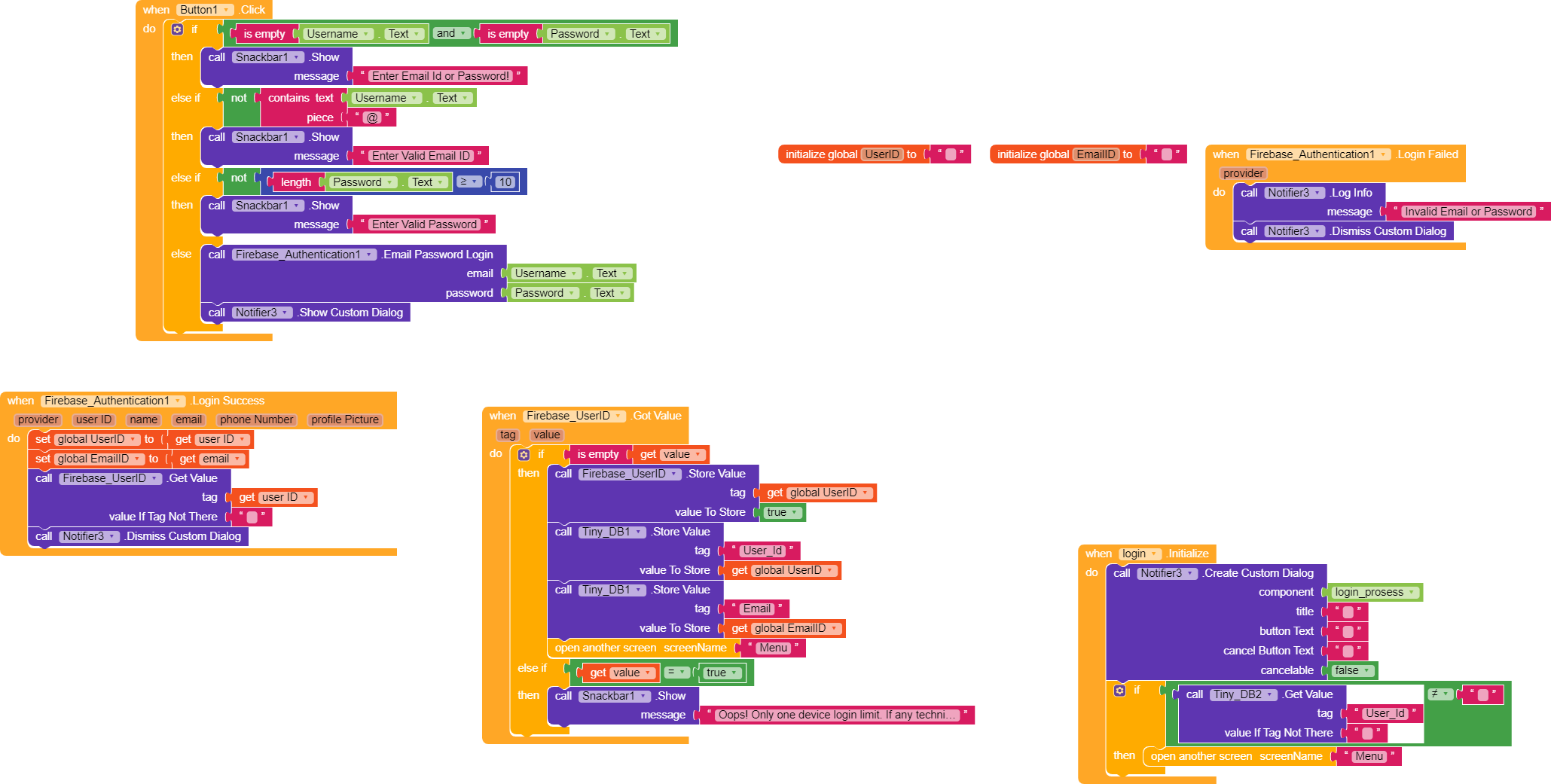Edit 'Menu' screenName in login Initialize block
Image resolution: width=1551 pixels, height=784 pixels.
pos(1369,756)
